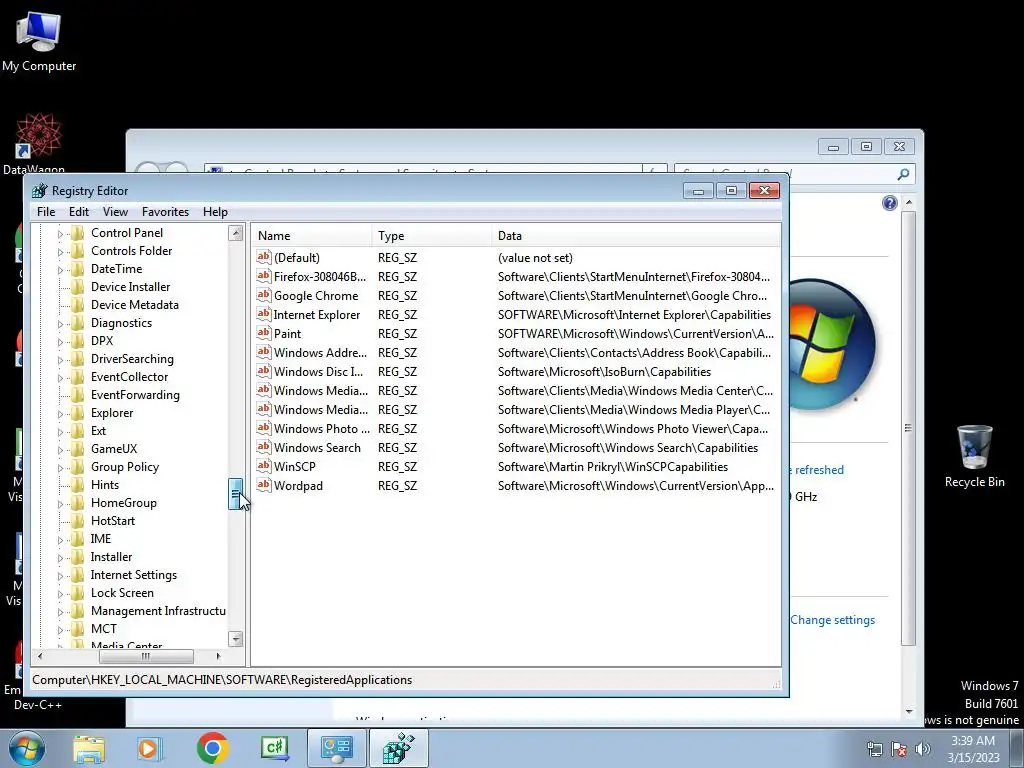Expand the Diagnostics key

tap(60, 324)
